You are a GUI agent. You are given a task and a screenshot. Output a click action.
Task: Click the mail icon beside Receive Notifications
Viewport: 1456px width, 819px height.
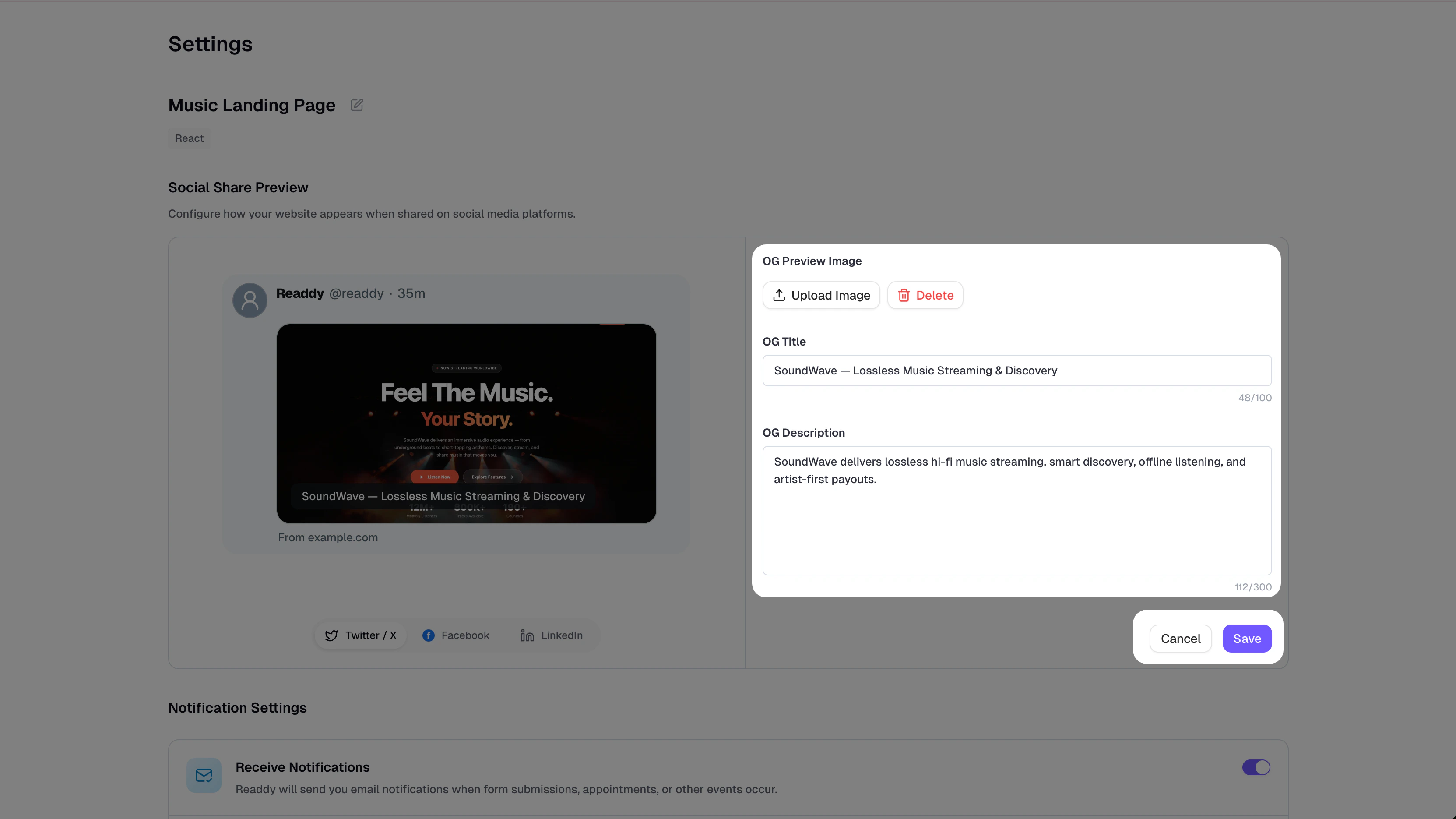pyautogui.click(x=204, y=776)
